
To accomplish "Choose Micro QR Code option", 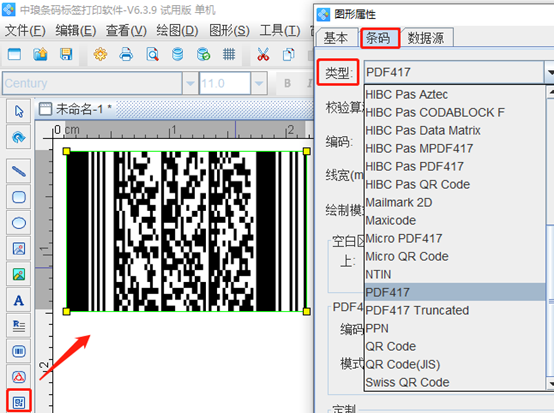I will 455,256.
